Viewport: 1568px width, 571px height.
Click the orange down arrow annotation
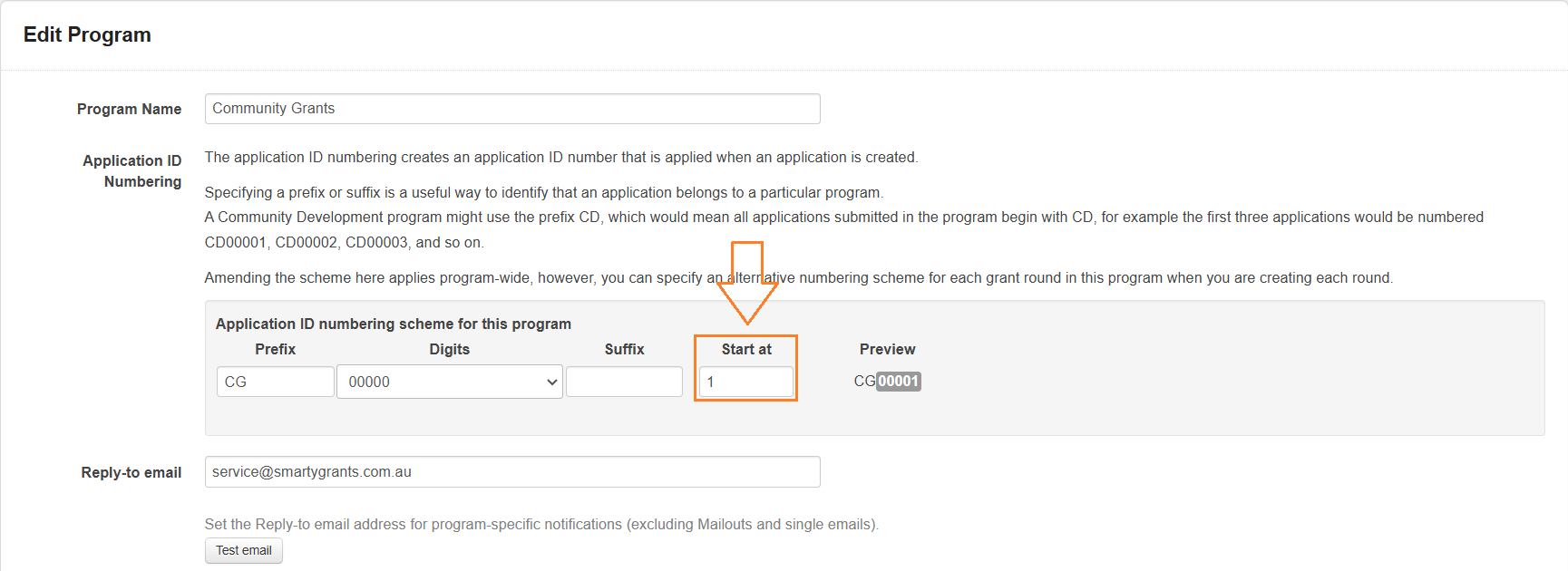(747, 283)
